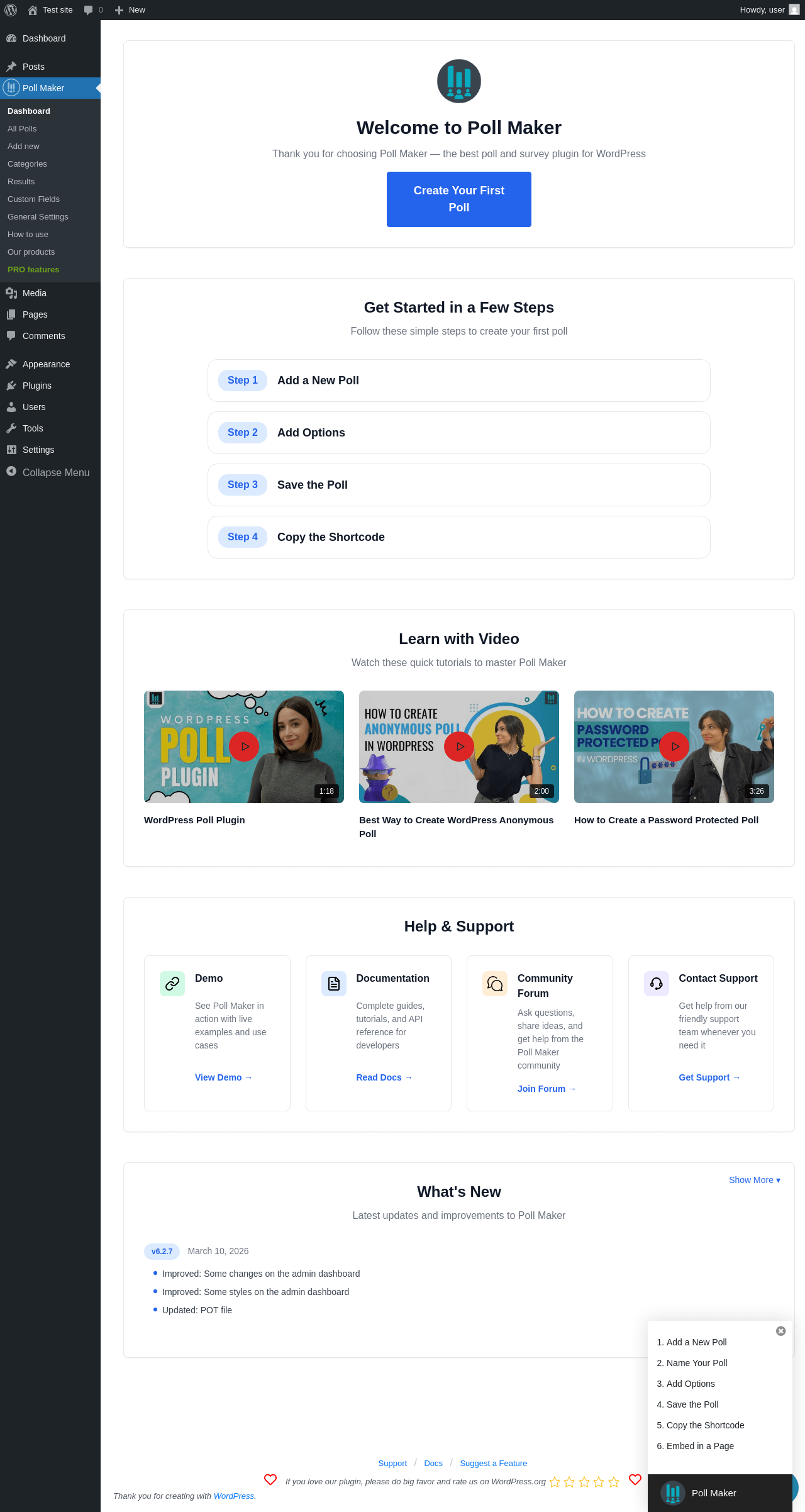Click the Demo link chain icon
This screenshot has height=1512, width=805.
(172, 984)
